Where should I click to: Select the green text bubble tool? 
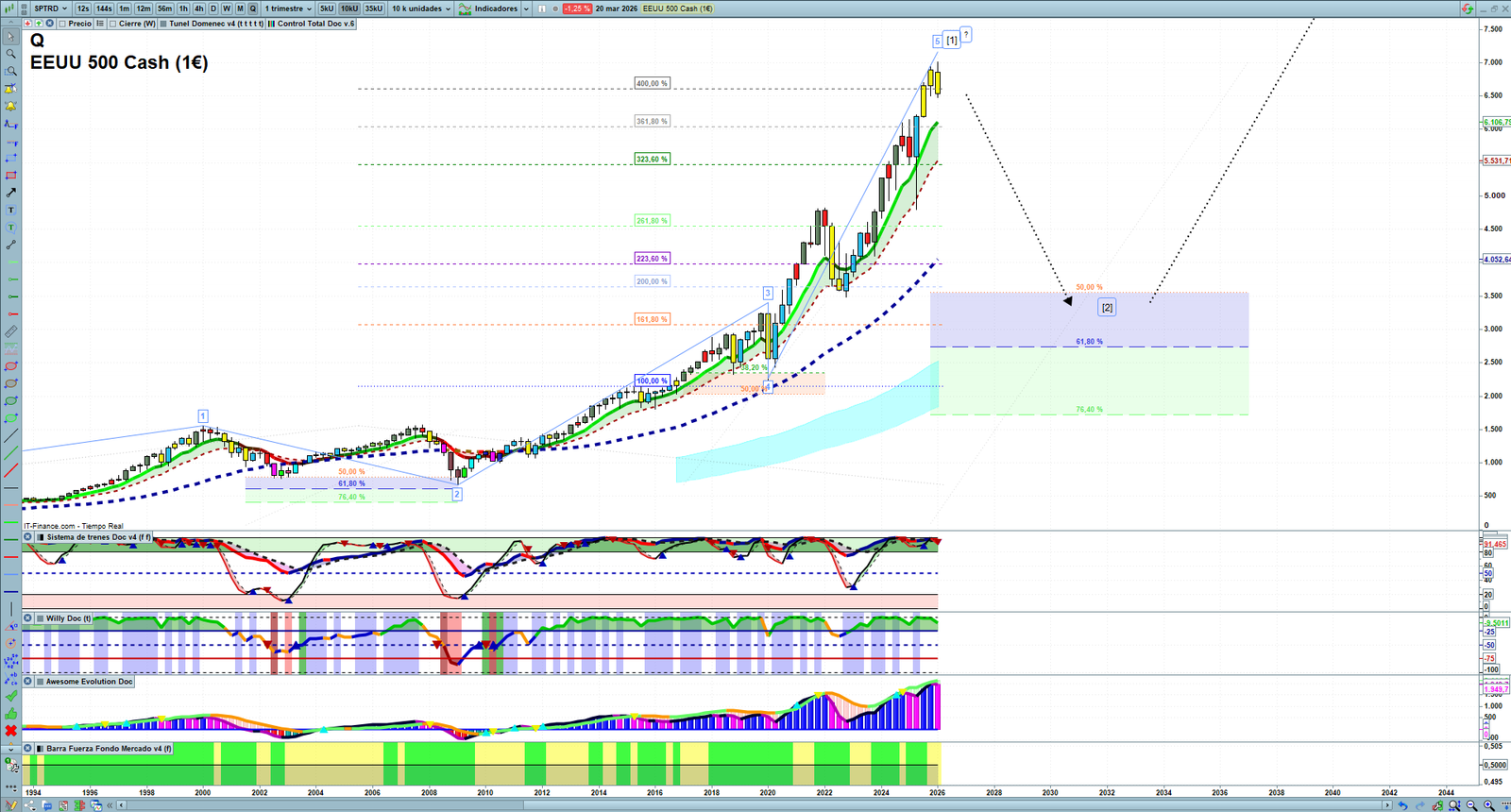click(x=10, y=228)
